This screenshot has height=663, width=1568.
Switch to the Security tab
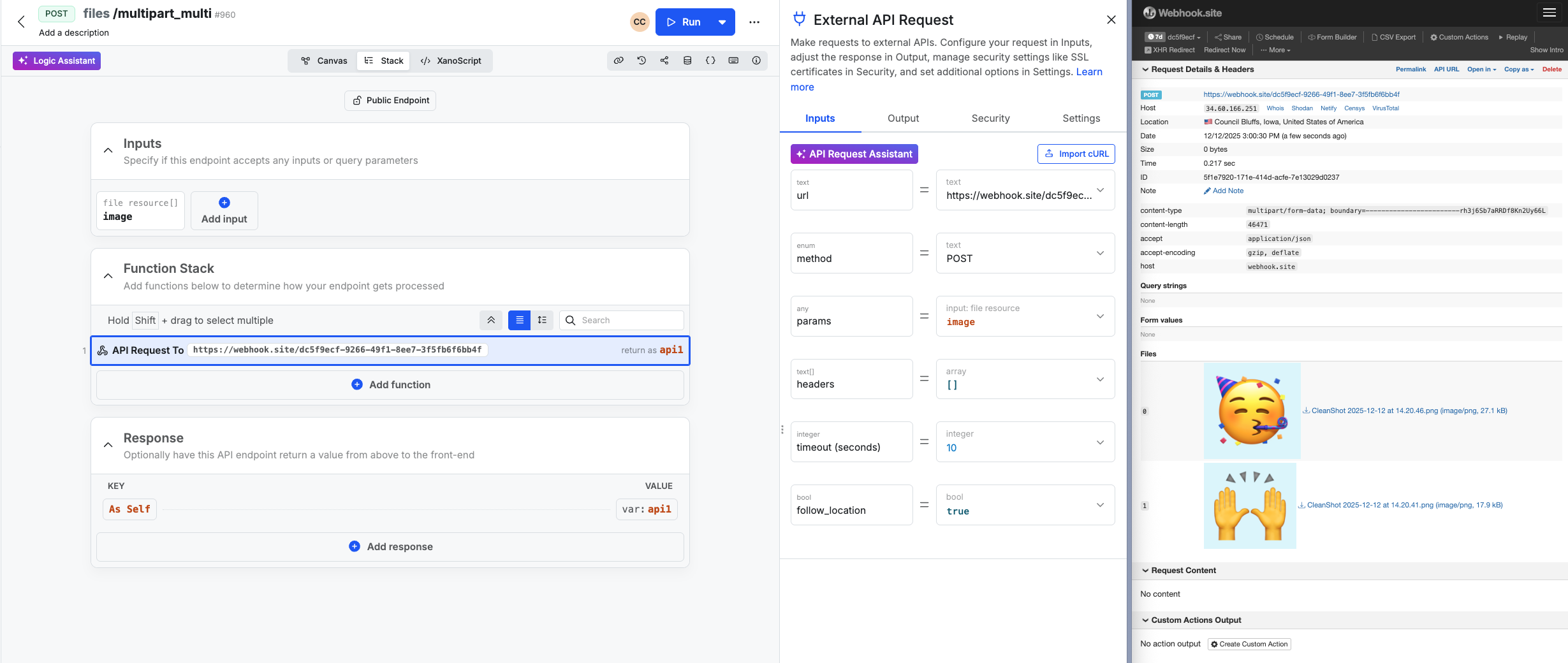pos(990,118)
